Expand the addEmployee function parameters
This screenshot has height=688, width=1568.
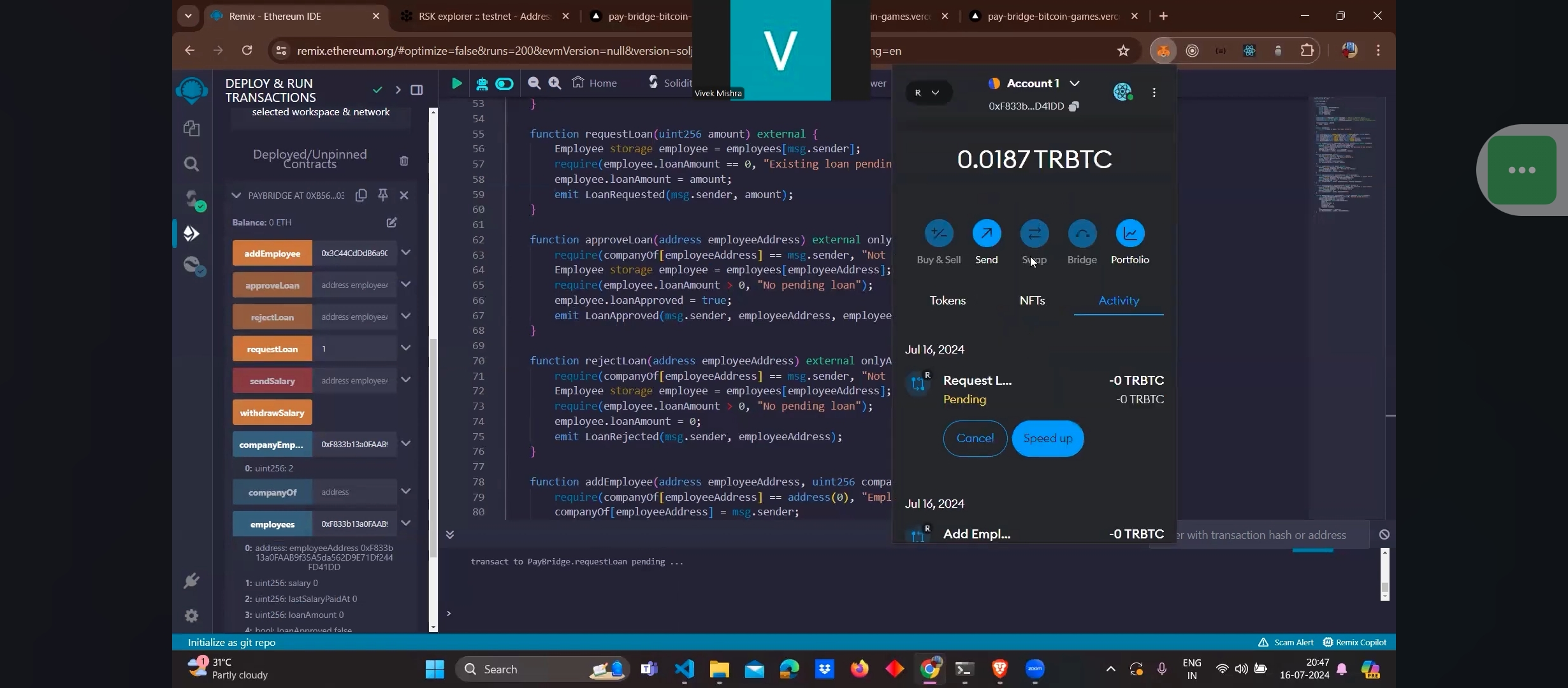point(405,253)
